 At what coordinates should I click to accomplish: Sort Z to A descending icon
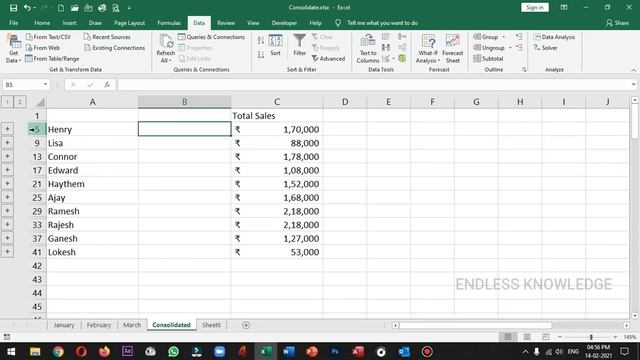tap(261, 54)
